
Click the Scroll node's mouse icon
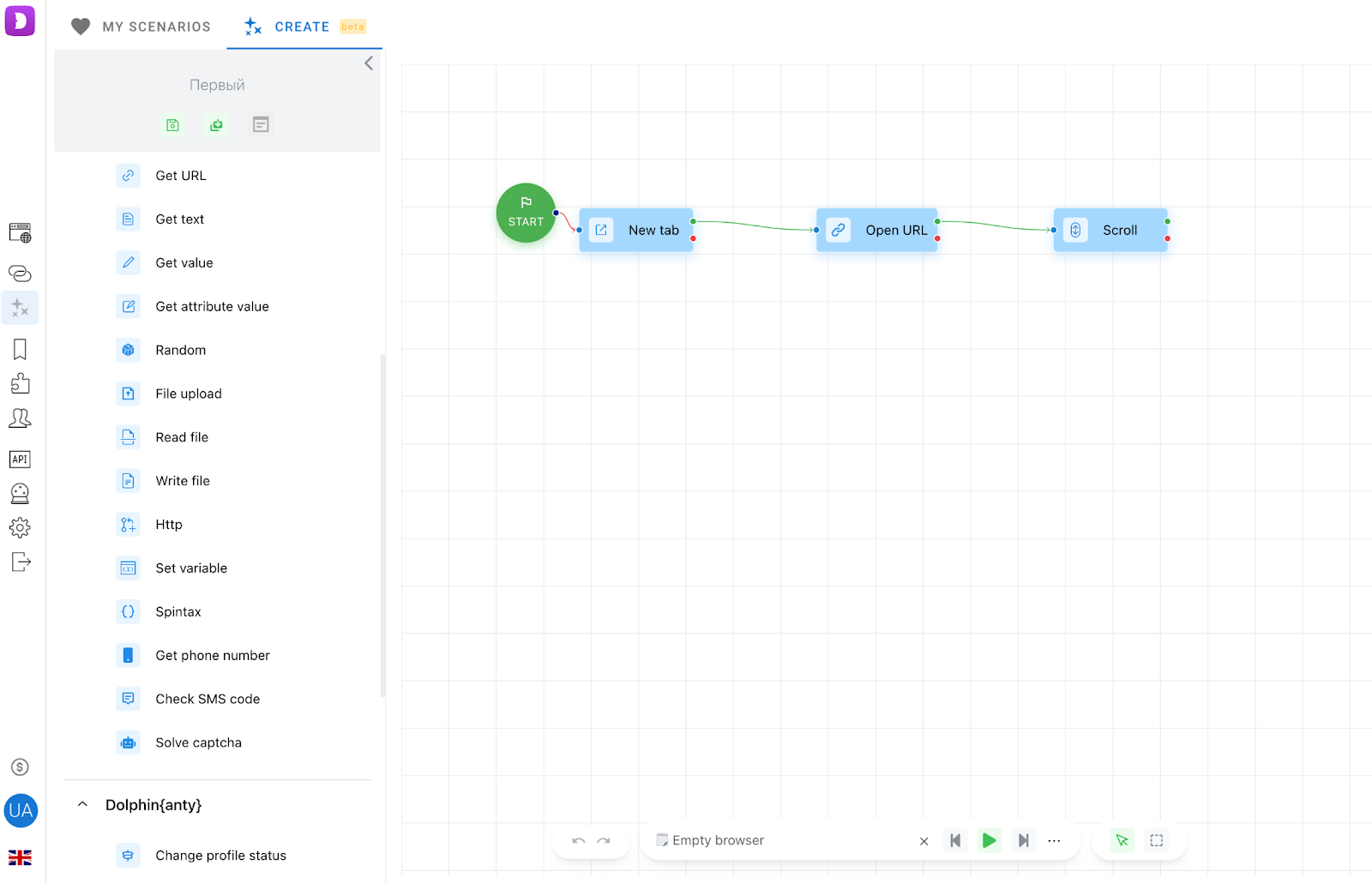pyautogui.click(x=1075, y=230)
